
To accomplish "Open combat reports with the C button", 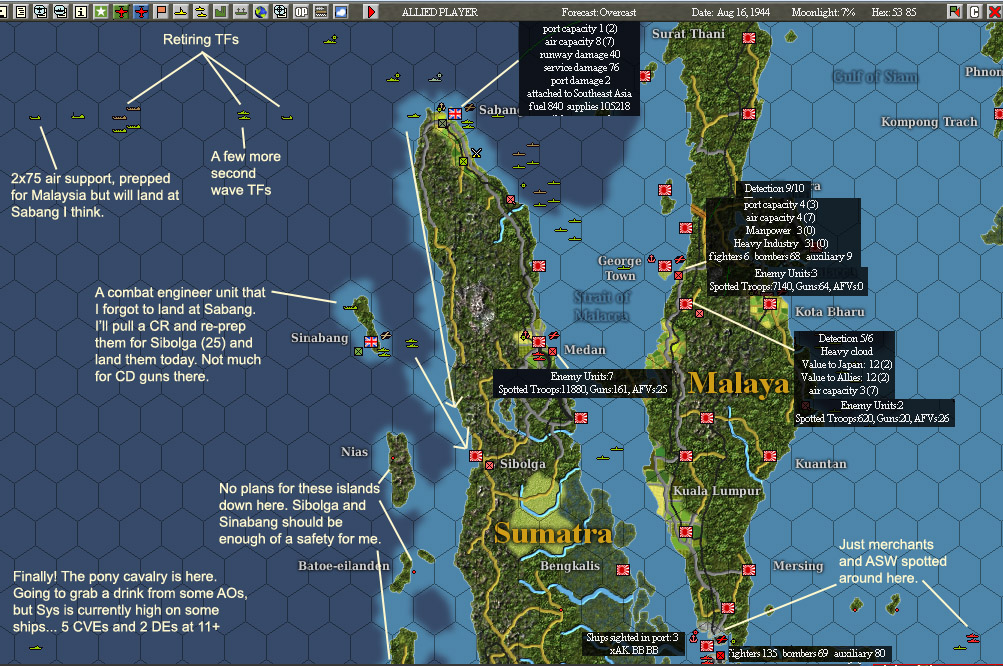I will (975, 10).
